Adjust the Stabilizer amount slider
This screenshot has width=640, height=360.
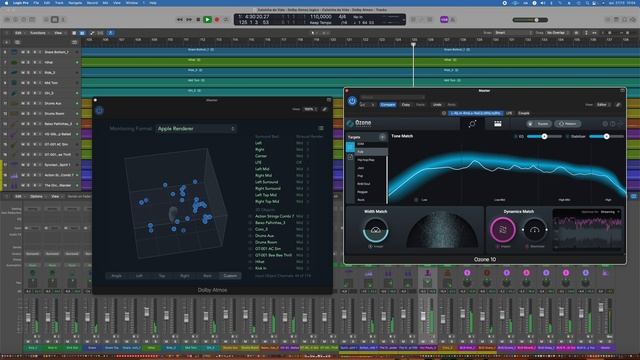tap(607, 136)
